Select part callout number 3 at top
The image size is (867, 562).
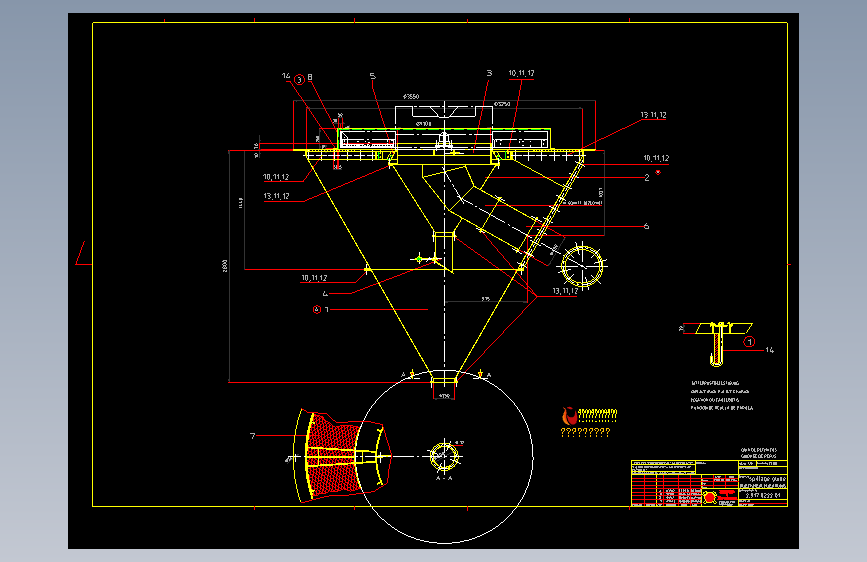tap(489, 73)
